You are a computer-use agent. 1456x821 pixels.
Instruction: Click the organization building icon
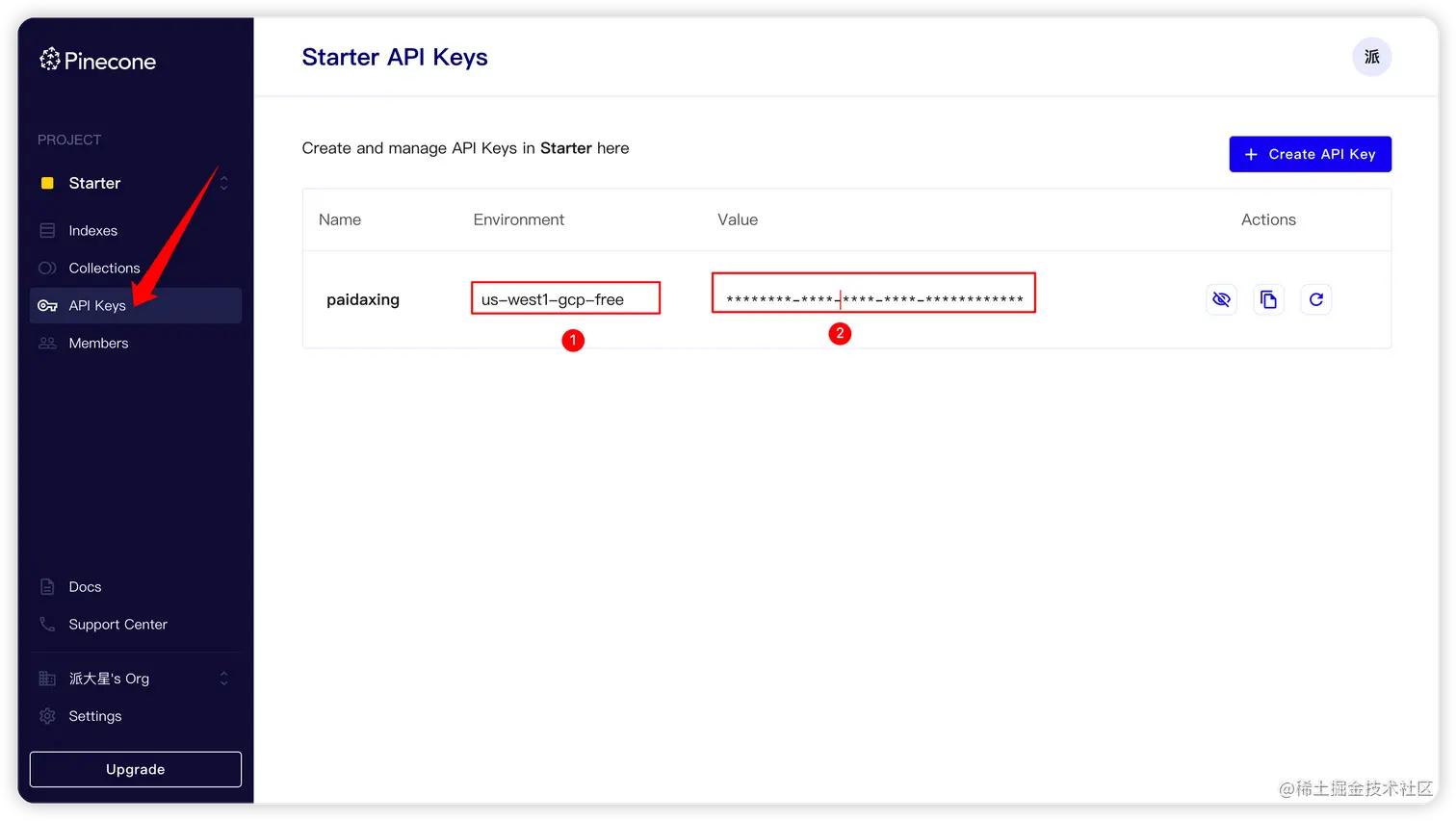[x=47, y=679]
